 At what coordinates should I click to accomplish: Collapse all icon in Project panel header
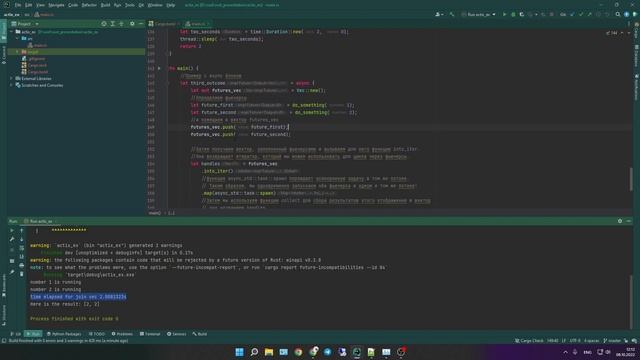(x=121, y=24)
